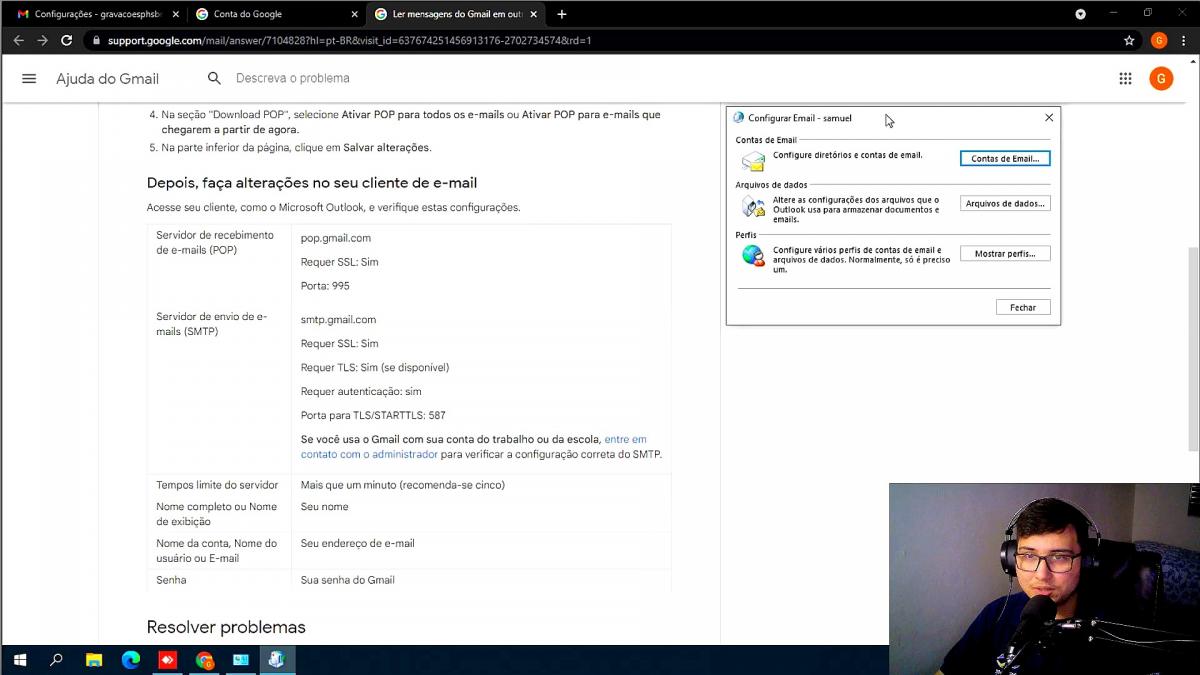This screenshot has width=1200, height=675.
Task: Click the Seu endereço de e-mail text
Action: click(358, 543)
